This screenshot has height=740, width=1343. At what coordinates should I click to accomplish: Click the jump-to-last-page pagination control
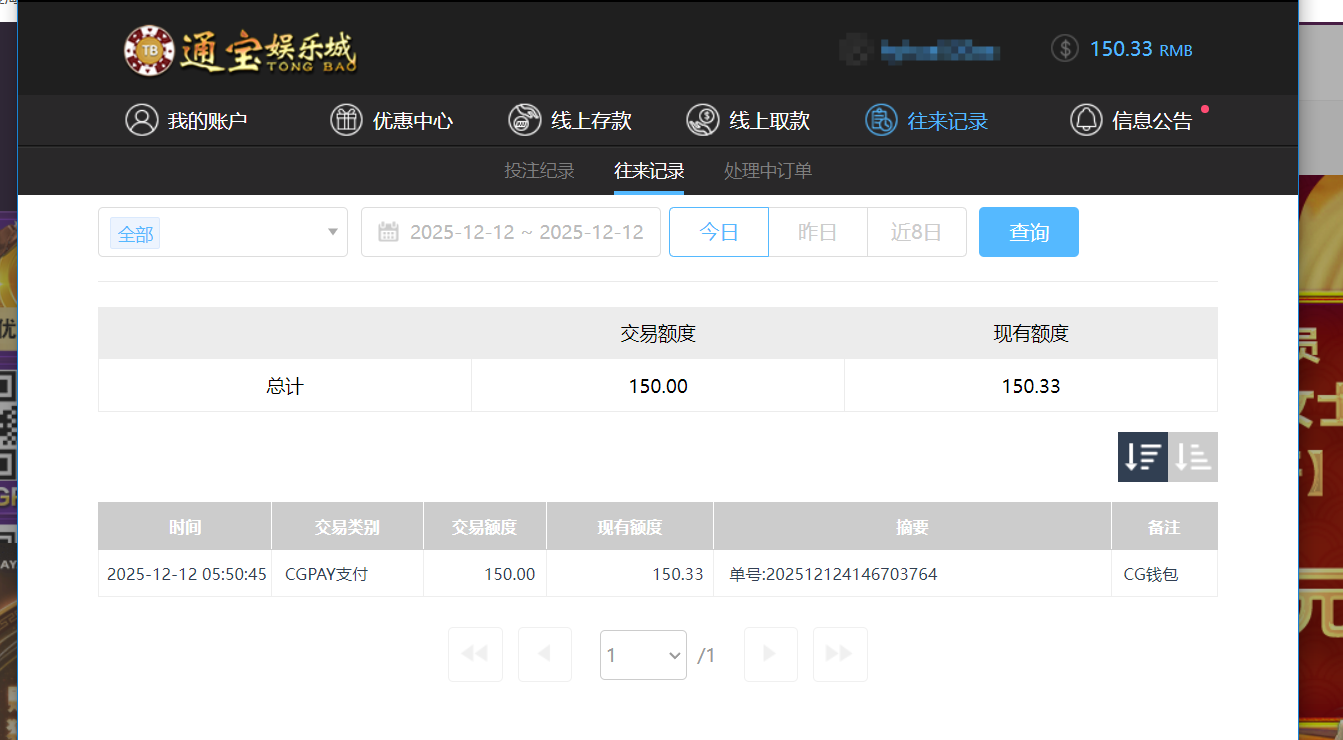(840, 654)
